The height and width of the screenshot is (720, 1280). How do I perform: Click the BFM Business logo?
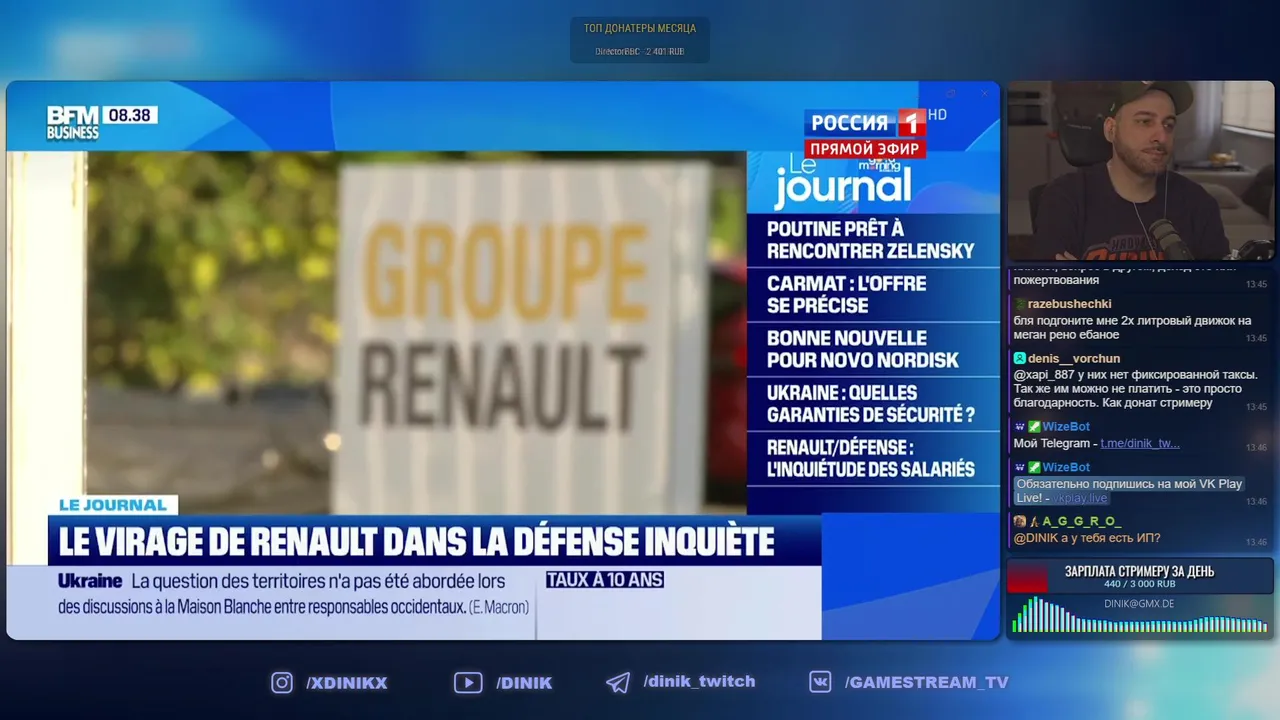[x=73, y=123]
